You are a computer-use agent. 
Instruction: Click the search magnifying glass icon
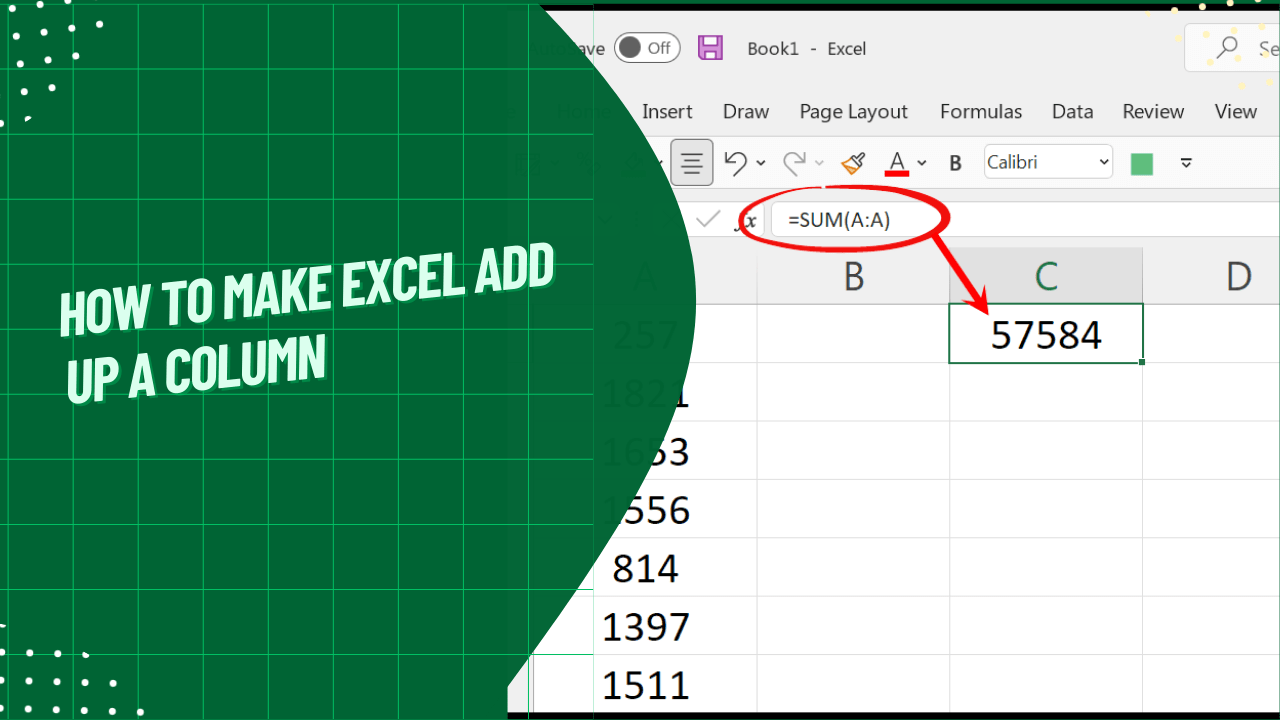click(x=1225, y=47)
